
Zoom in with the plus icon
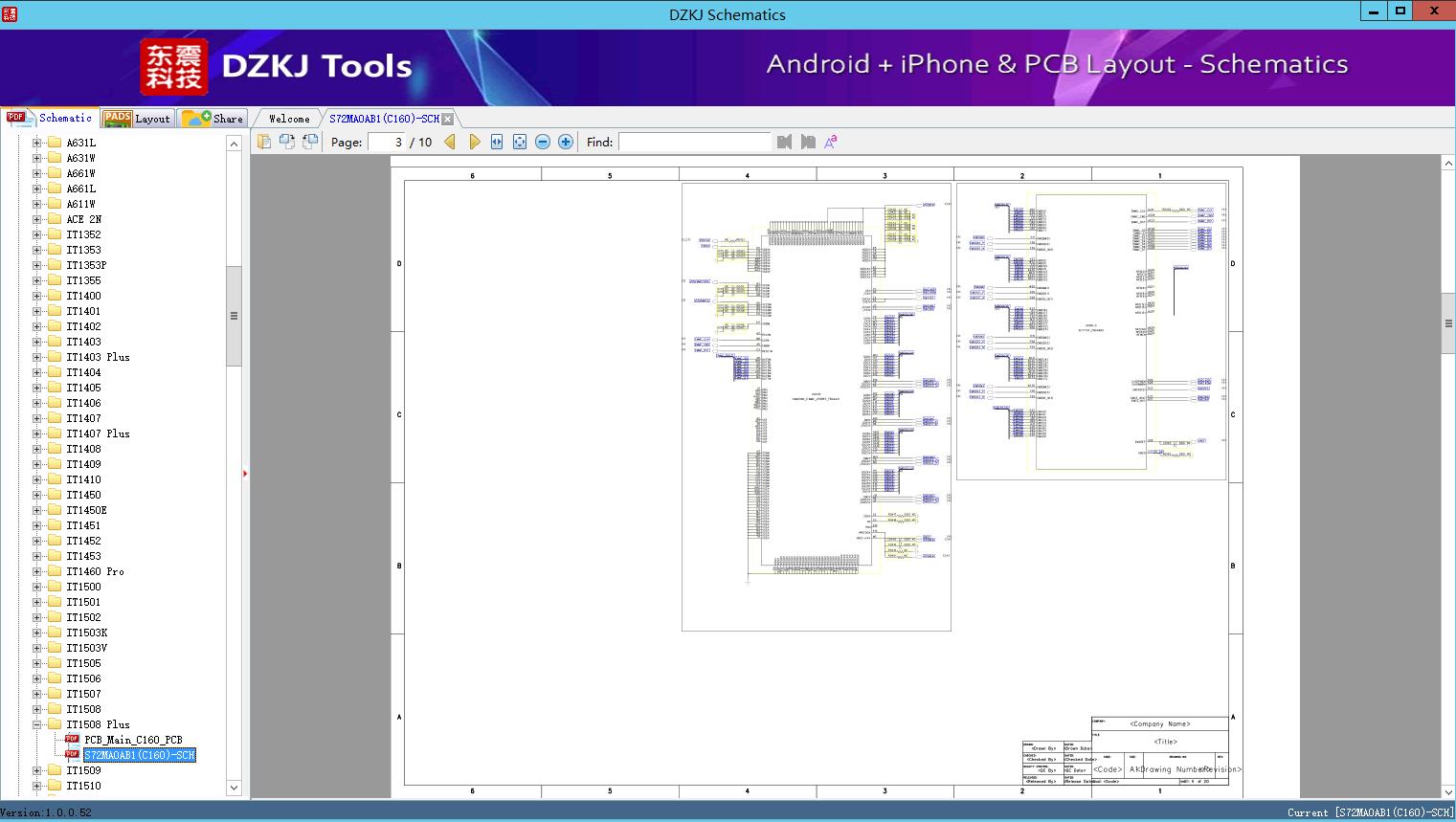[x=566, y=142]
